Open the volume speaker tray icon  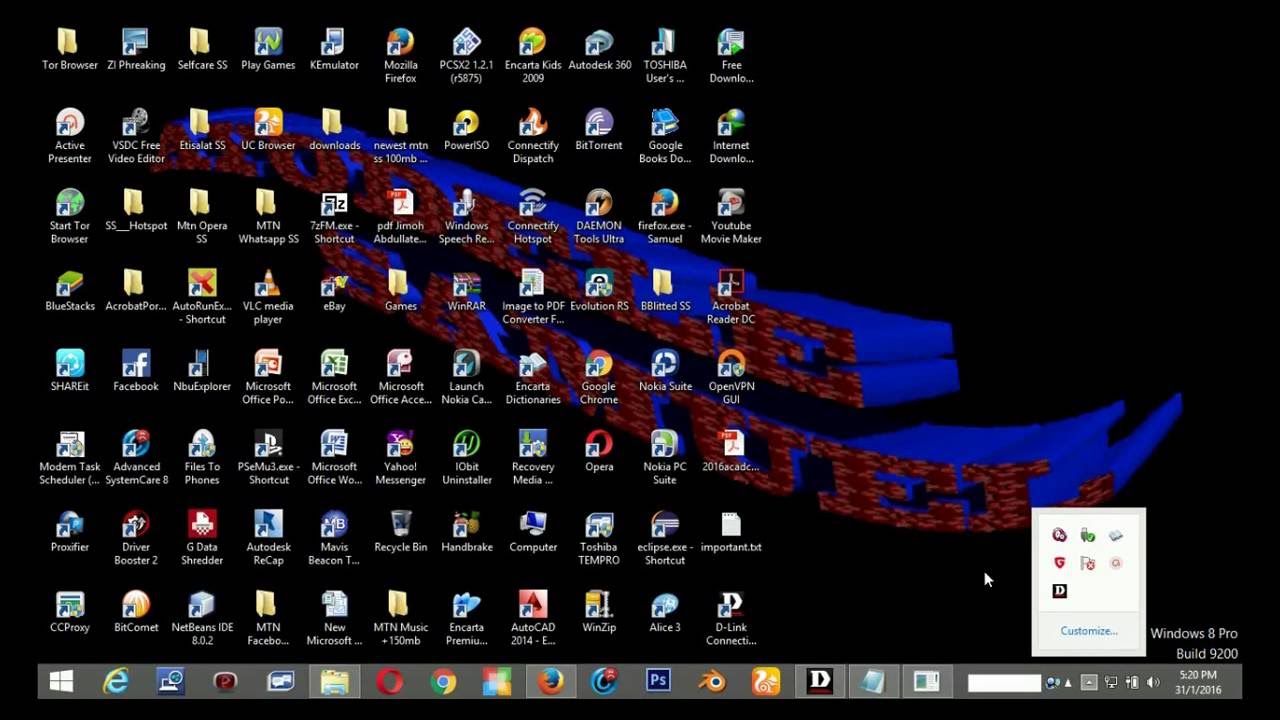1153,683
